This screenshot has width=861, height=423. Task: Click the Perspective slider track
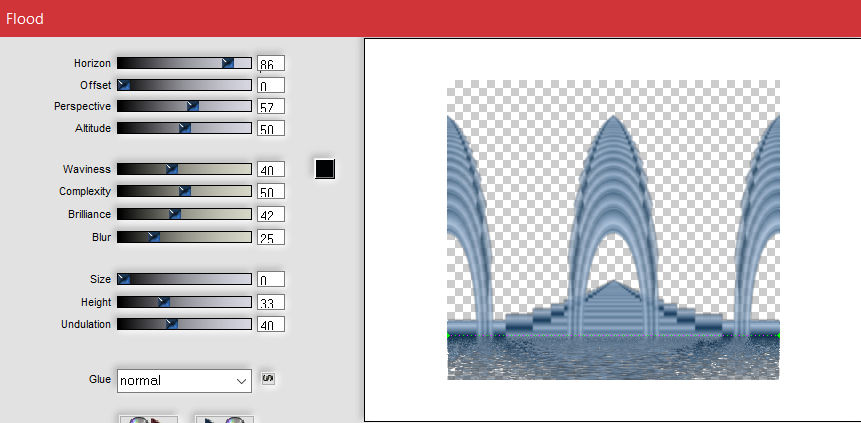[184, 106]
